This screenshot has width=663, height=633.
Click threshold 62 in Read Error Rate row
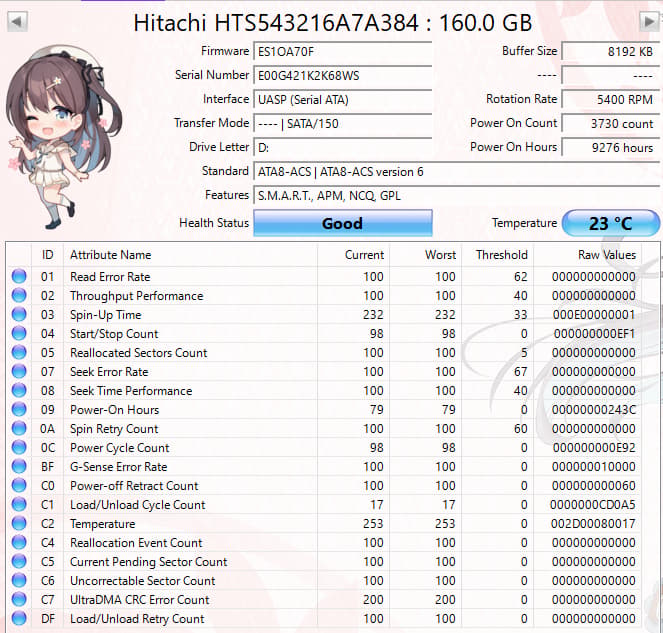(x=521, y=277)
